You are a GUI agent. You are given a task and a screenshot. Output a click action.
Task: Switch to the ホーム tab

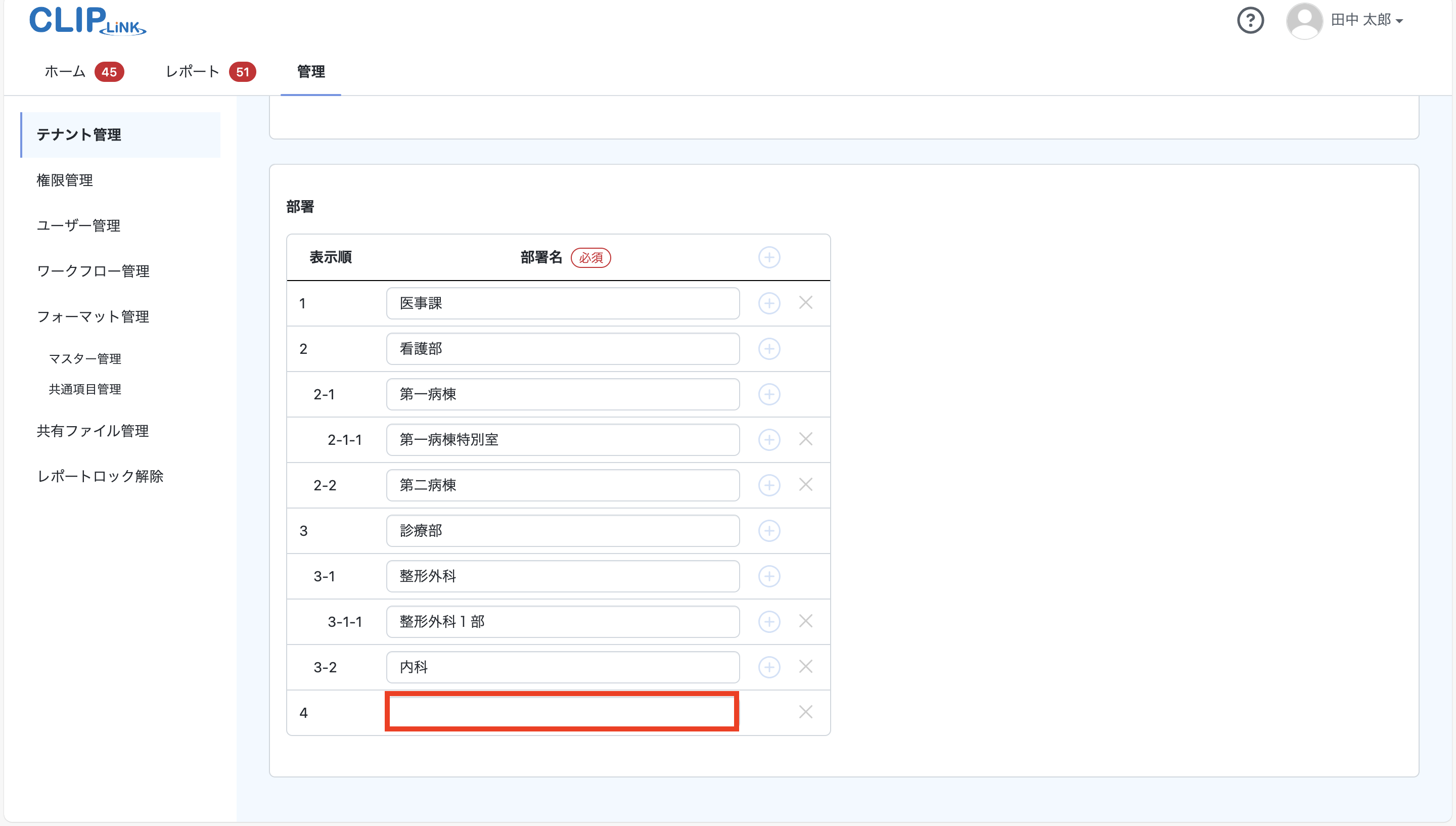pyautogui.click(x=65, y=71)
